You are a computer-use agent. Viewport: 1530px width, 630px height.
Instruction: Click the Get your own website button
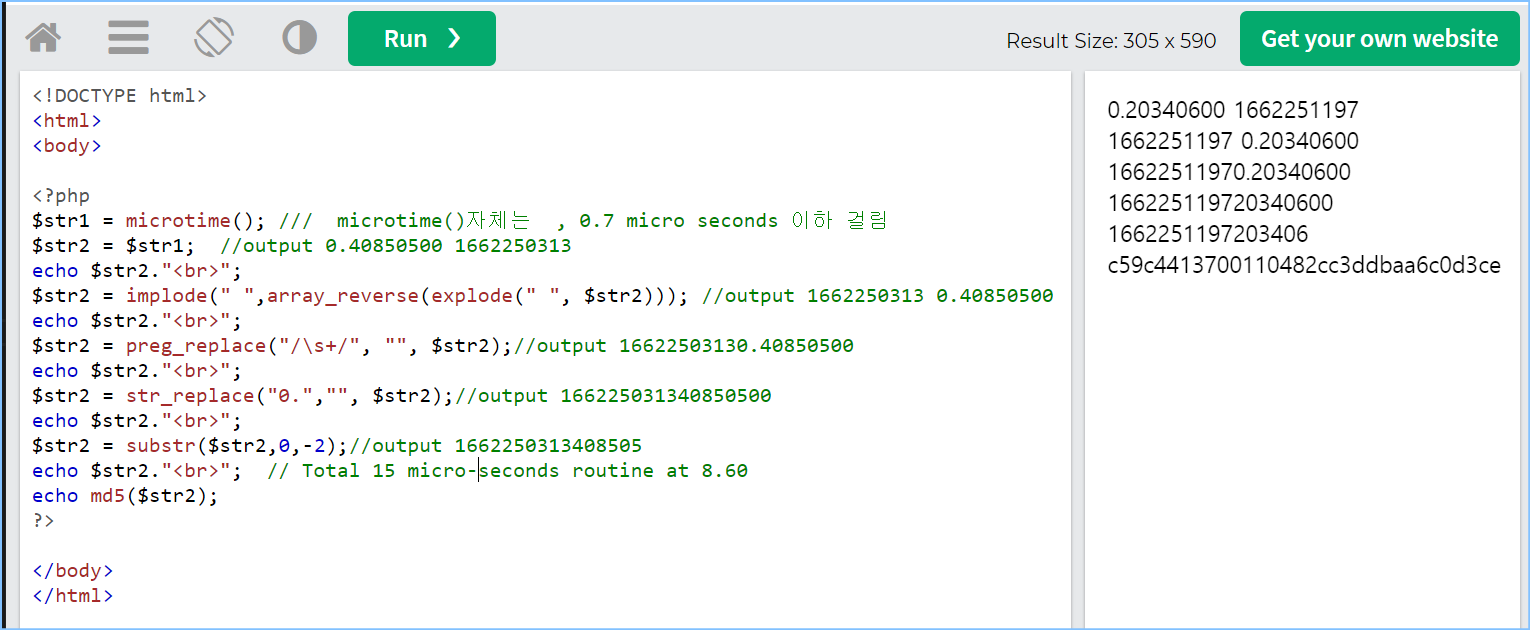coord(1379,39)
